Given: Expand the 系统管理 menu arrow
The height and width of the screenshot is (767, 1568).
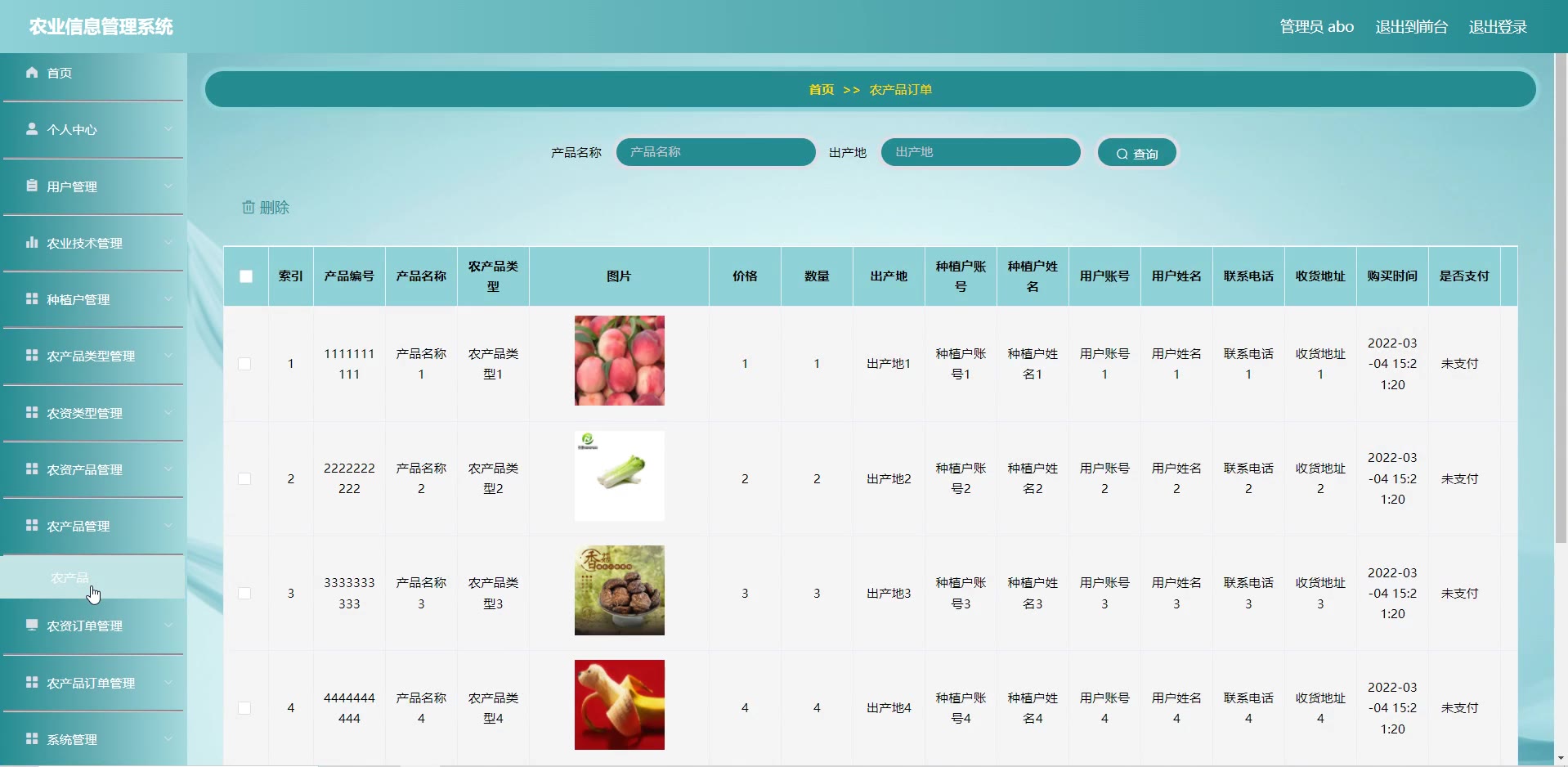Looking at the screenshot, I should coord(168,738).
